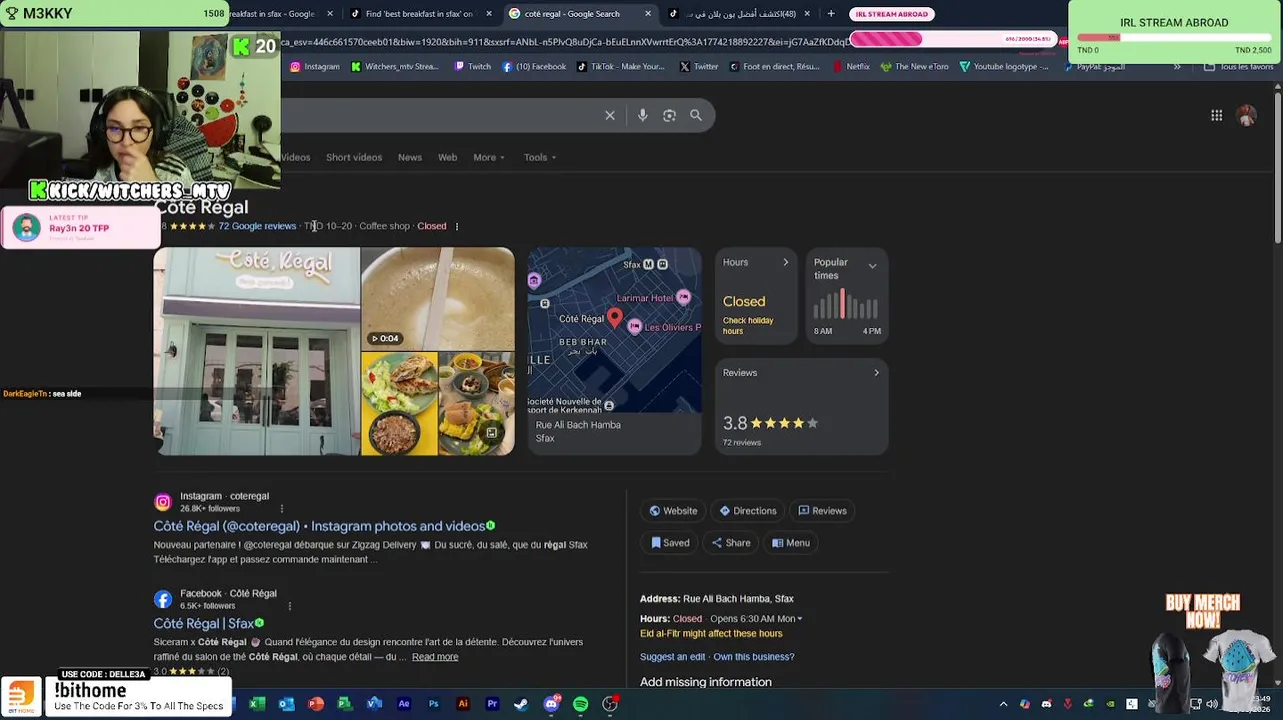Click 'Check holiday hours' text
This screenshot has height=720, width=1283.
point(748,326)
